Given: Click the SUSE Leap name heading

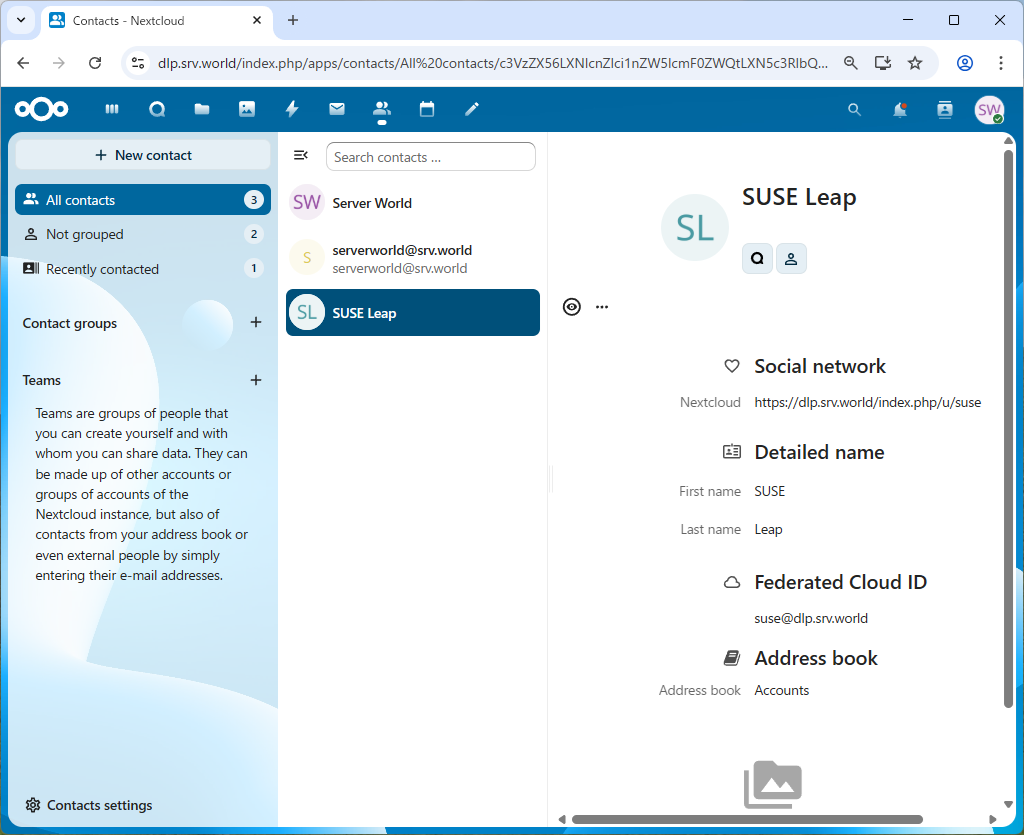Looking at the screenshot, I should [799, 197].
